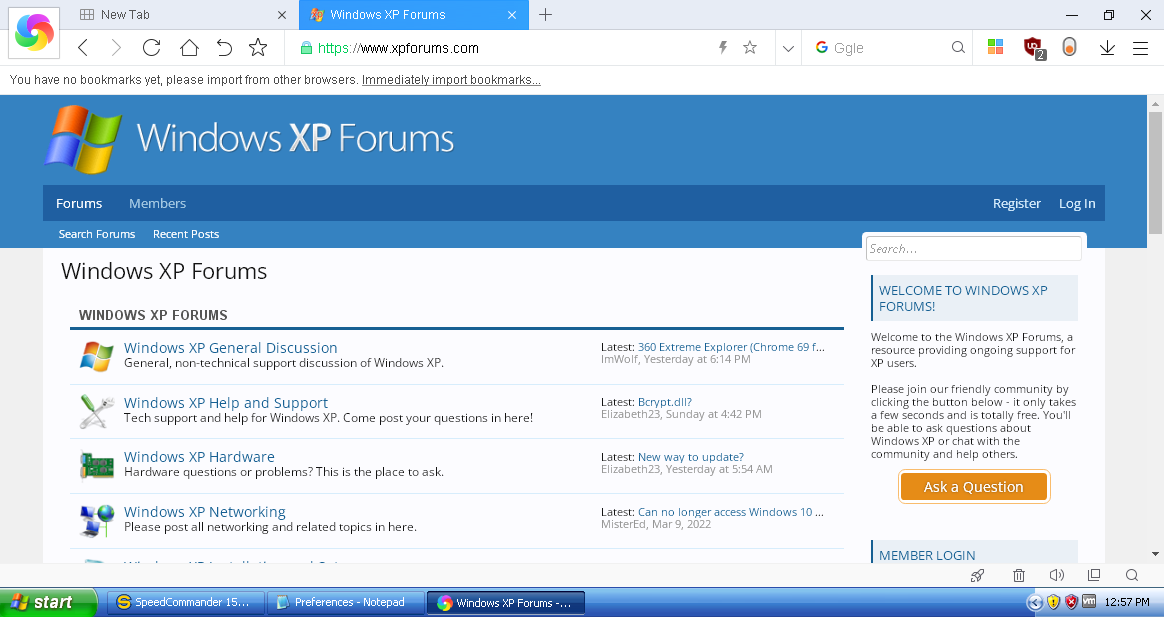Click the 360 browser logo icon
1164x617 pixels.
coord(34,33)
